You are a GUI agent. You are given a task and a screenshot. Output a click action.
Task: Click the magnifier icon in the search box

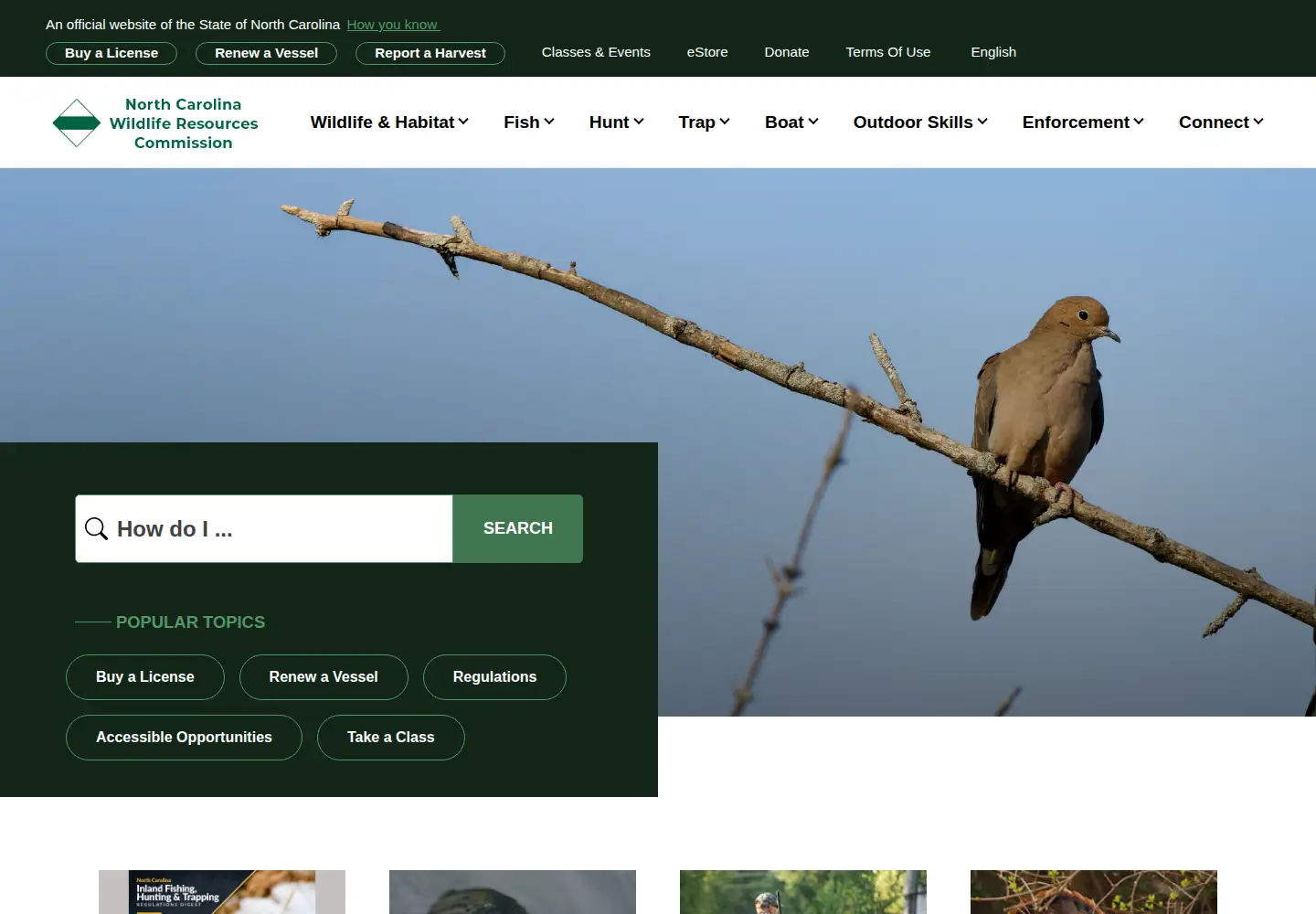pyautogui.click(x=96, y=528)
